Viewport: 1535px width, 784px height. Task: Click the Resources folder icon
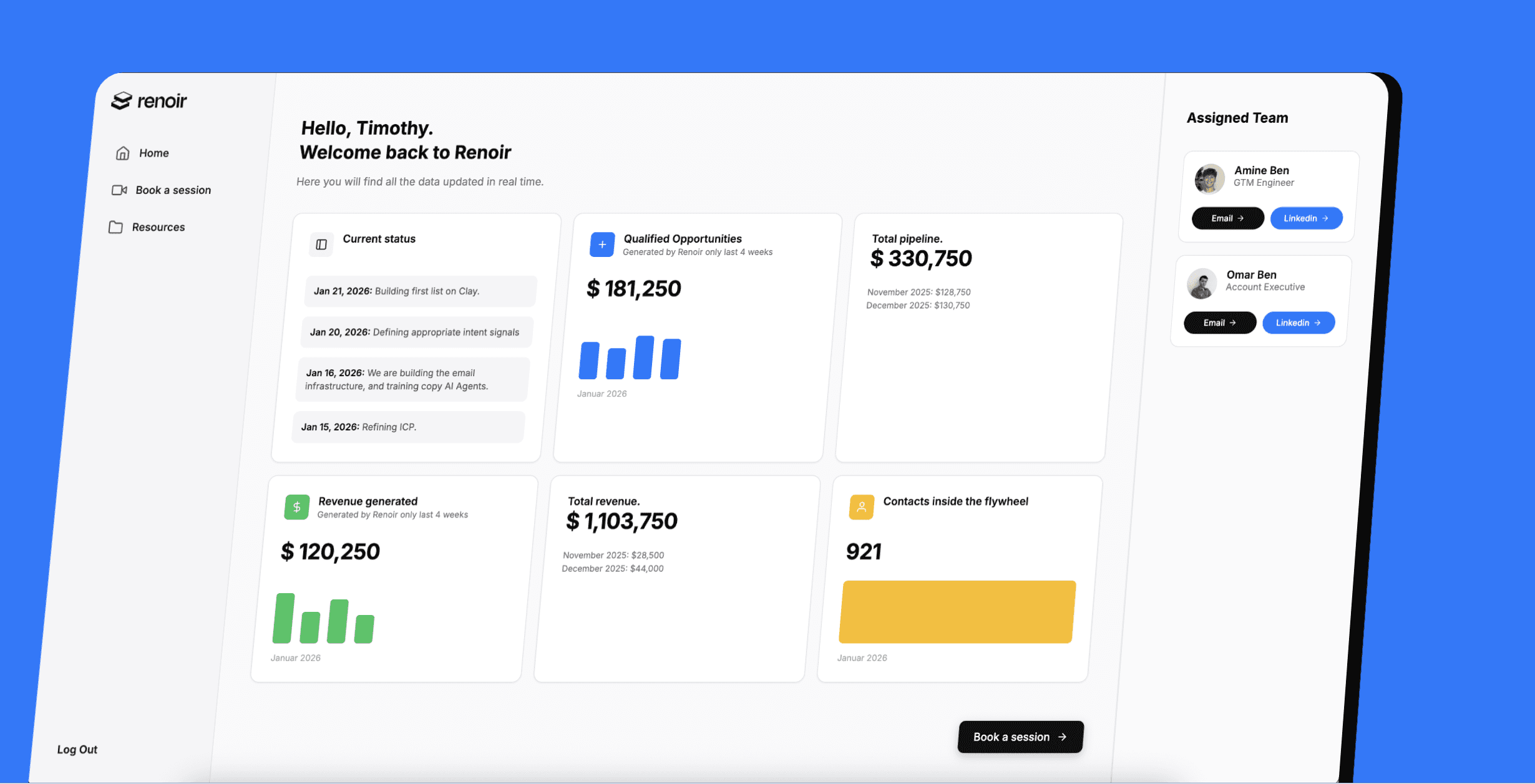pyautogui.click(x=115, y=227)
